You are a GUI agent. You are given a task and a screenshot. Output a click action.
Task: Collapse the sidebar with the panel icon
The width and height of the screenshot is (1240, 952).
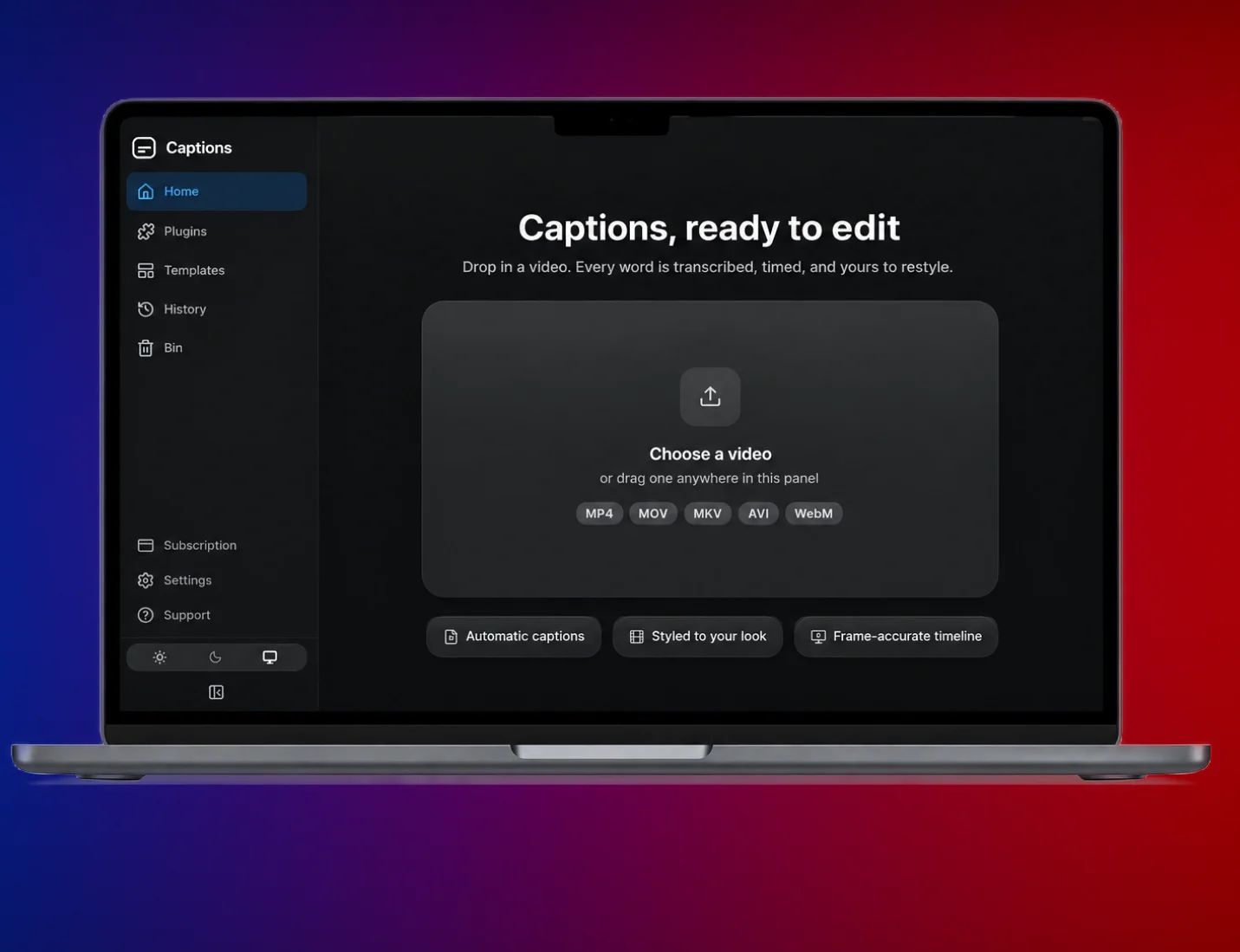217,692
